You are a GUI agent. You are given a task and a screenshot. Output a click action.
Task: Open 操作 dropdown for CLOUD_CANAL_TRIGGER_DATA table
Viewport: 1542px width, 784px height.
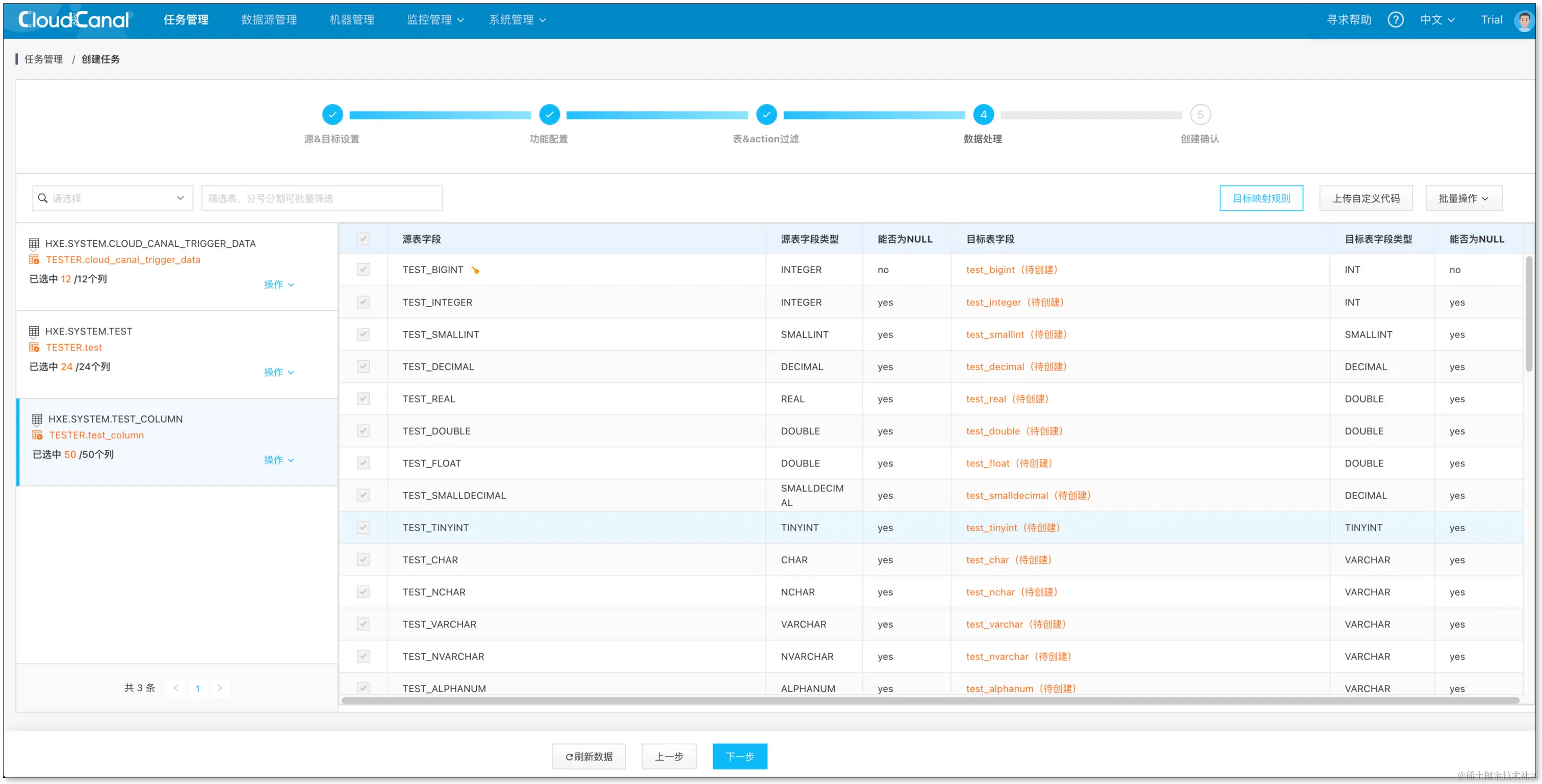pyautogui.click(x=279, y=285)
